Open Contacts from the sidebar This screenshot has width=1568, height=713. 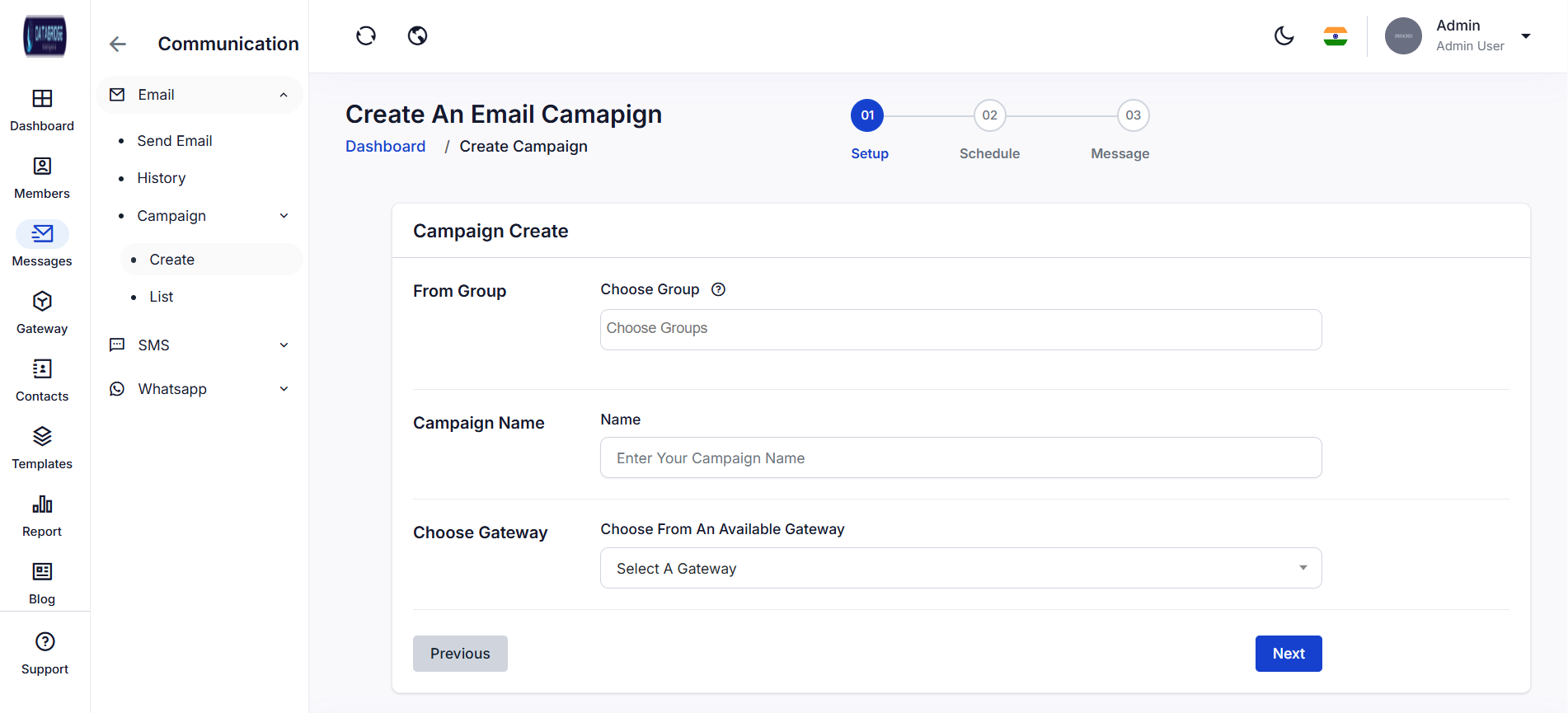(x=42, y=370)
